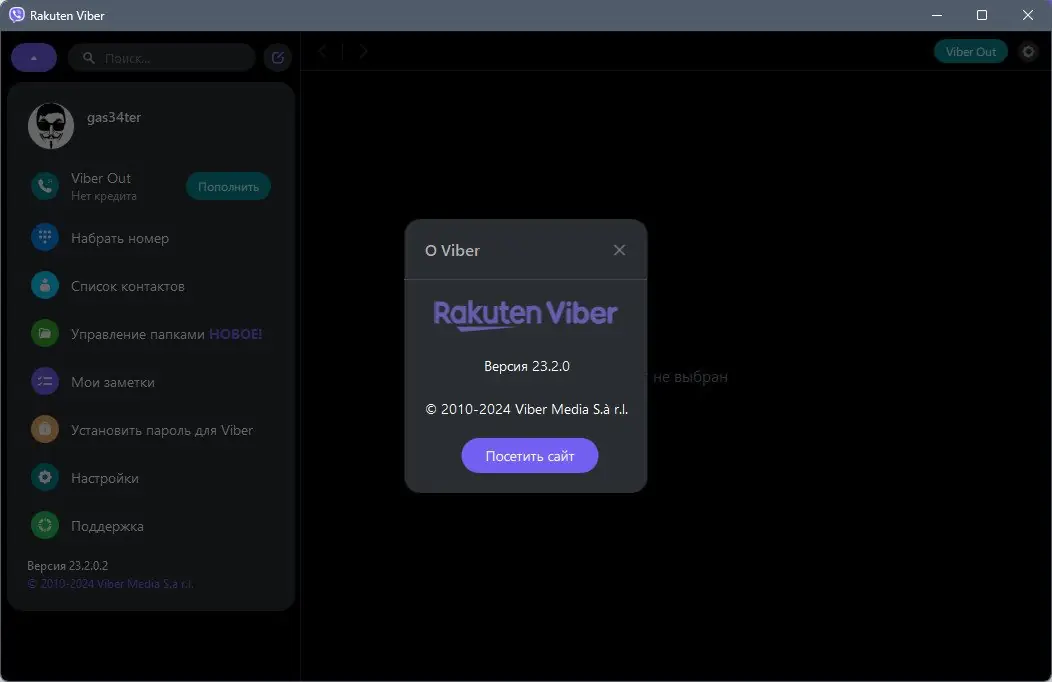Open Установить пароль для Viber item
The image size is (1052, 682).
pos(162,431)
